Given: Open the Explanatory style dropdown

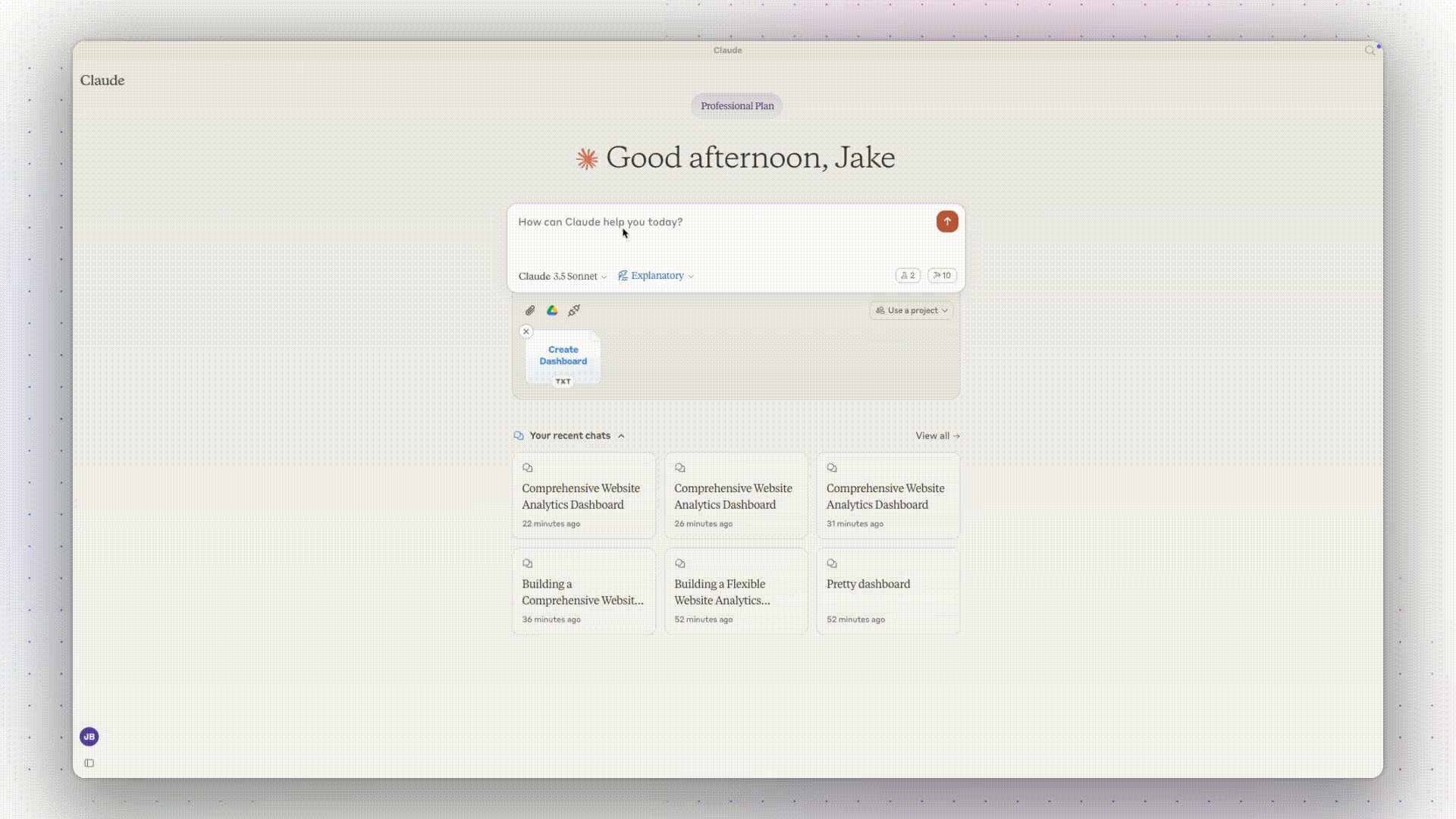Looking at the screenshot, I should coord(656,275).
